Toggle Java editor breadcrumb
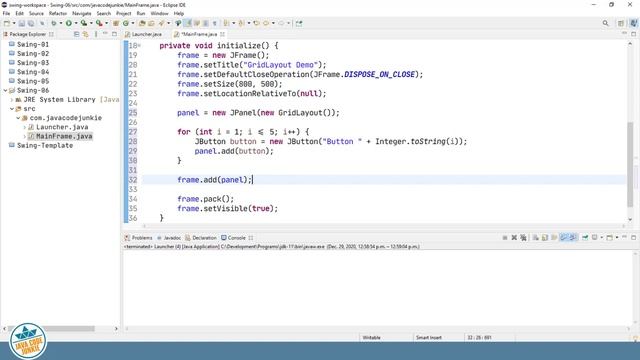This screenshot has width=640, height=360. (x=178, y=23)
